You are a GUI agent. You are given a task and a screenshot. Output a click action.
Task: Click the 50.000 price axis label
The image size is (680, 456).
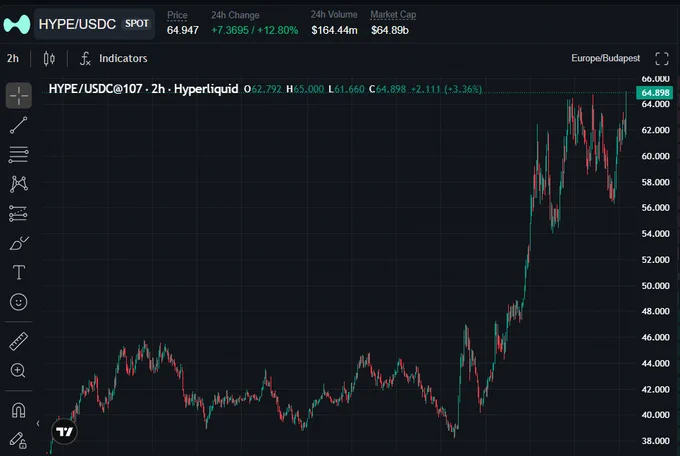[x=655, y=285]
